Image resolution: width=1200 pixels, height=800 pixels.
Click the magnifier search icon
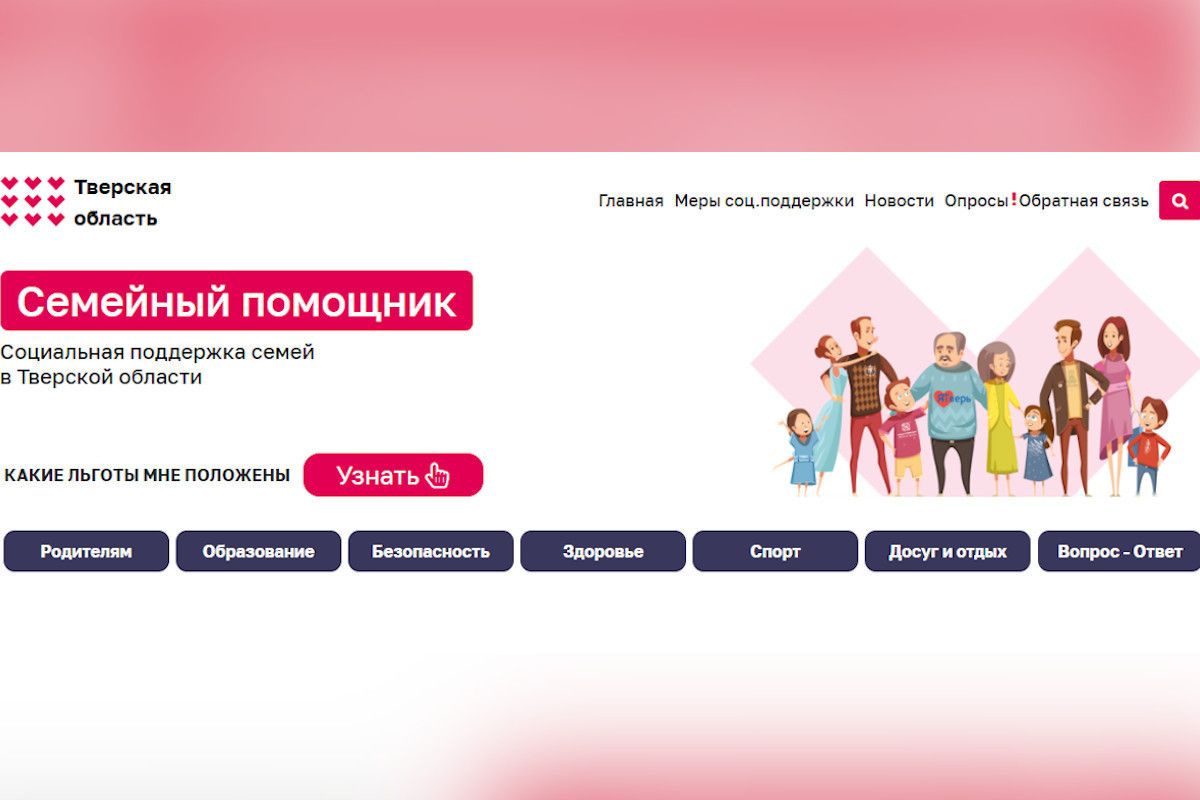tap(1179, 201)
